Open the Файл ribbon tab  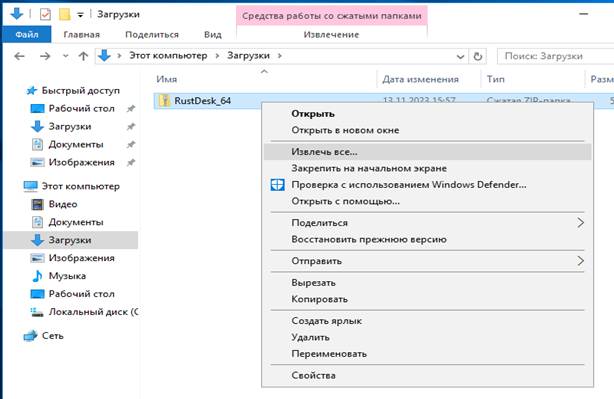point(27,34)
